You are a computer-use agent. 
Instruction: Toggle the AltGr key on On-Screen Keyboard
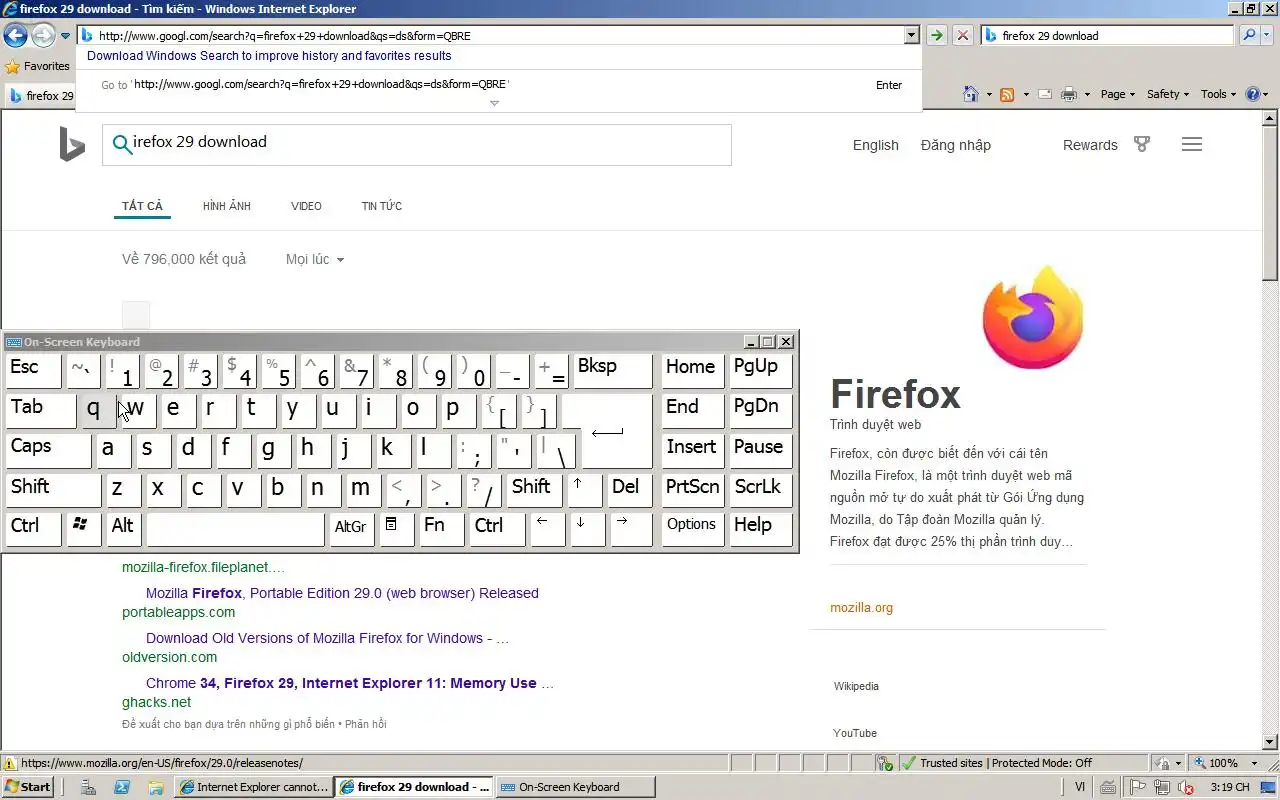pos(351,529)
